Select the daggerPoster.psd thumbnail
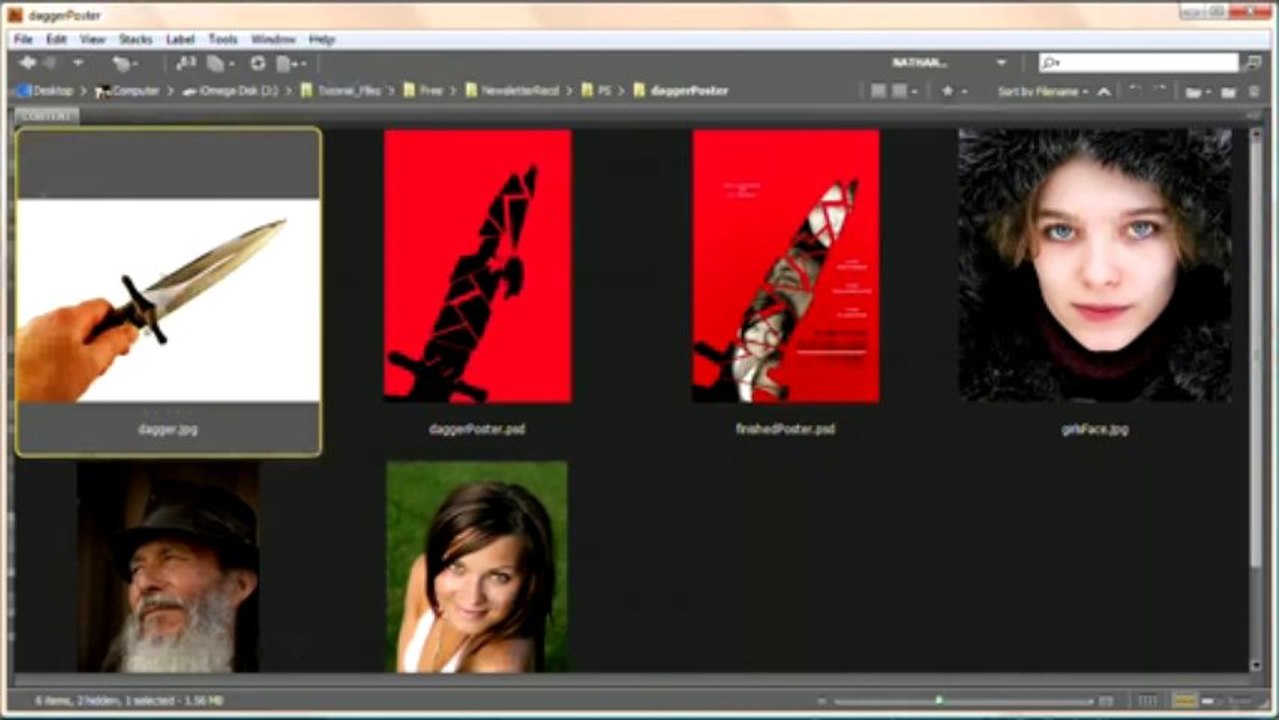Screen dimensions: 1279x720 click(478, 266)
